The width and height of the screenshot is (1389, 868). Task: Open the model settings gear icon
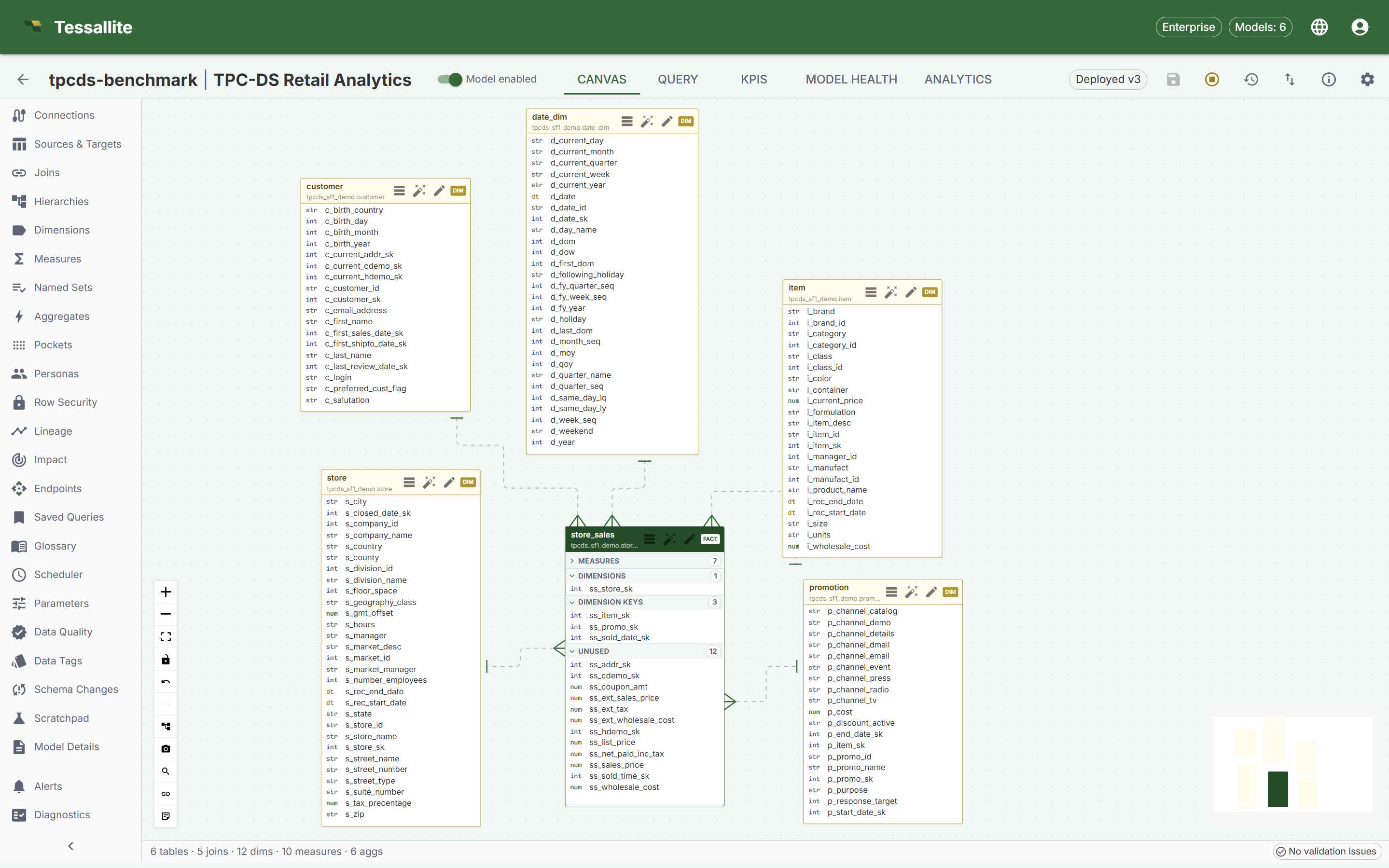pyautogui.click(x=1367, y=79)
